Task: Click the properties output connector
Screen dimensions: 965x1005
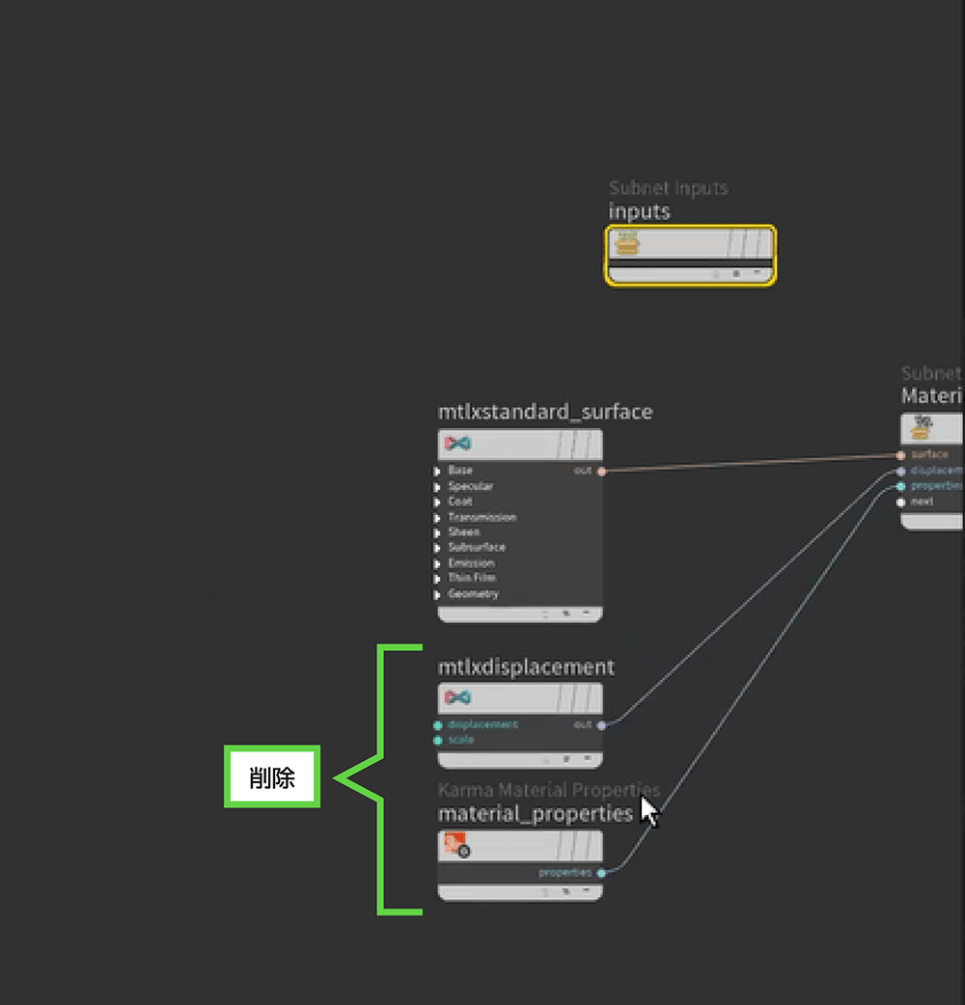Action: 601,873
